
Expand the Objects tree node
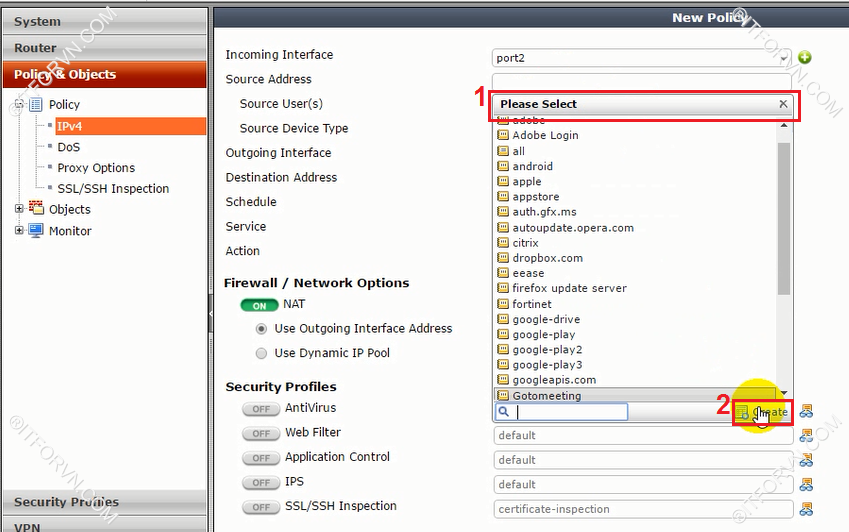[19, 208]
